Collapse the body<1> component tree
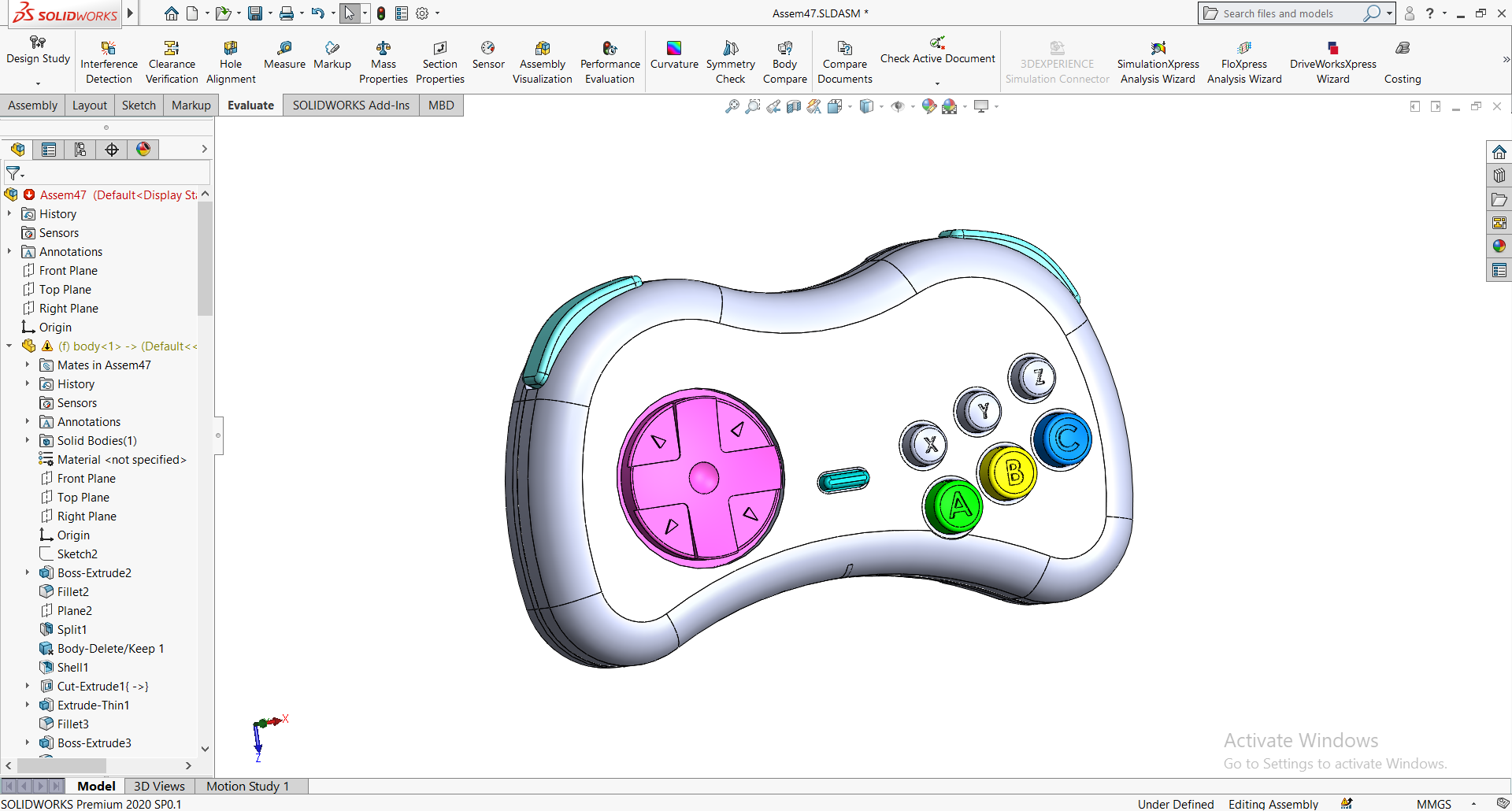This screenshot has height=811, width=1512. click(x=9, y=346)
